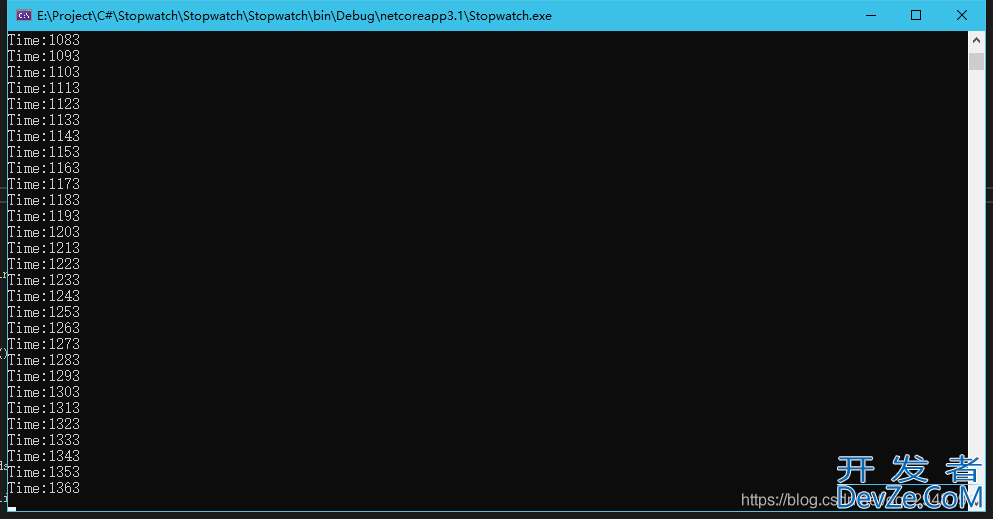This screenshot has width=993, height=519.
Task: Click the scrollbar up arrow
Action: click(x=976, y=40)
